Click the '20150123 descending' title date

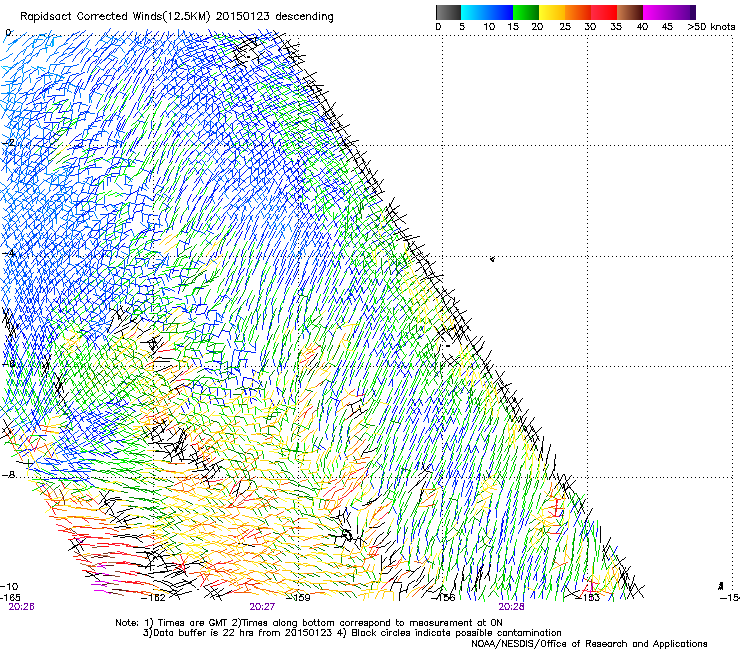[x=275, y=17]
